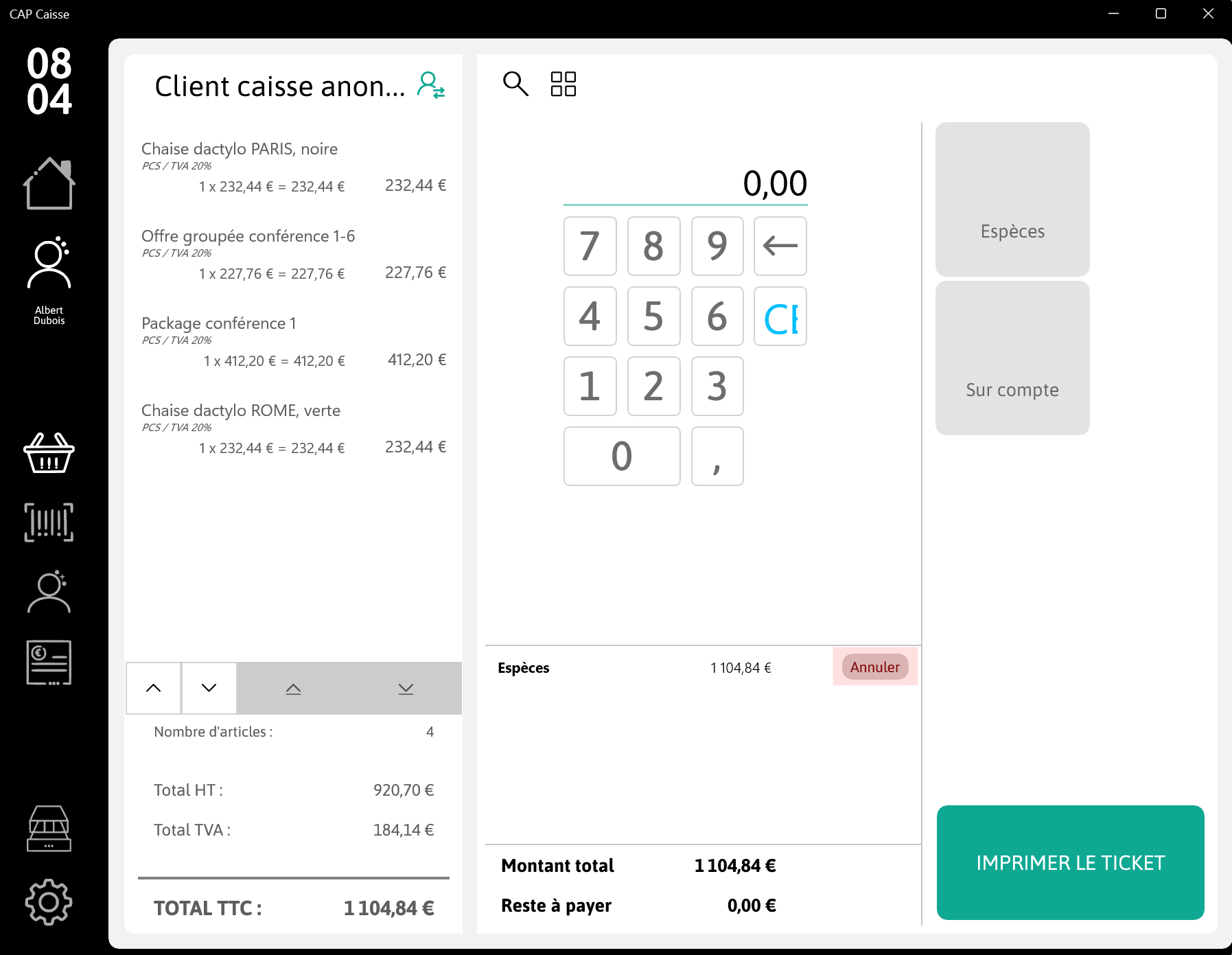Screen dimensions: 1232x955
Task: Open settings gear icon
Action: 49,902
